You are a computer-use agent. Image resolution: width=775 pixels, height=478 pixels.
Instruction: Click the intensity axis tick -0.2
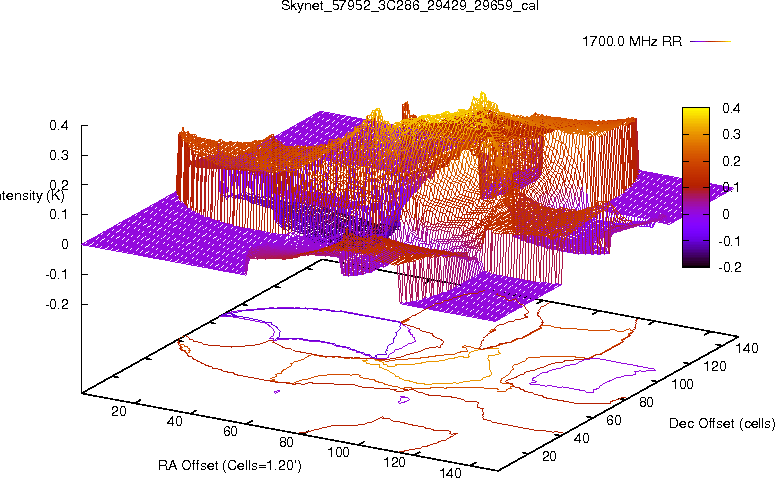[57, 304]
